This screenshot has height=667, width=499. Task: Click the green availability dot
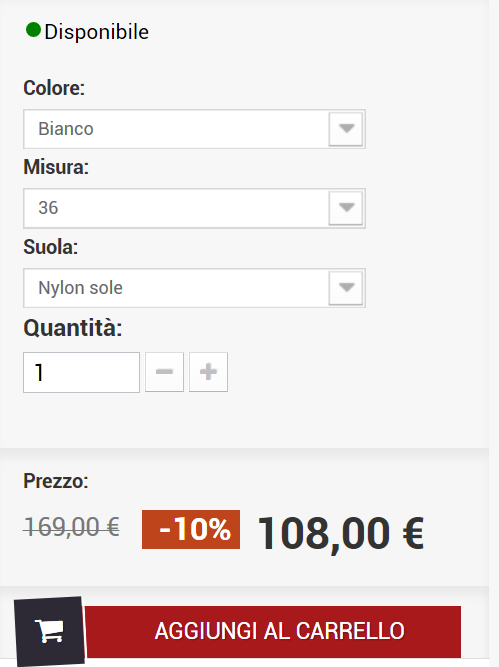33,30
